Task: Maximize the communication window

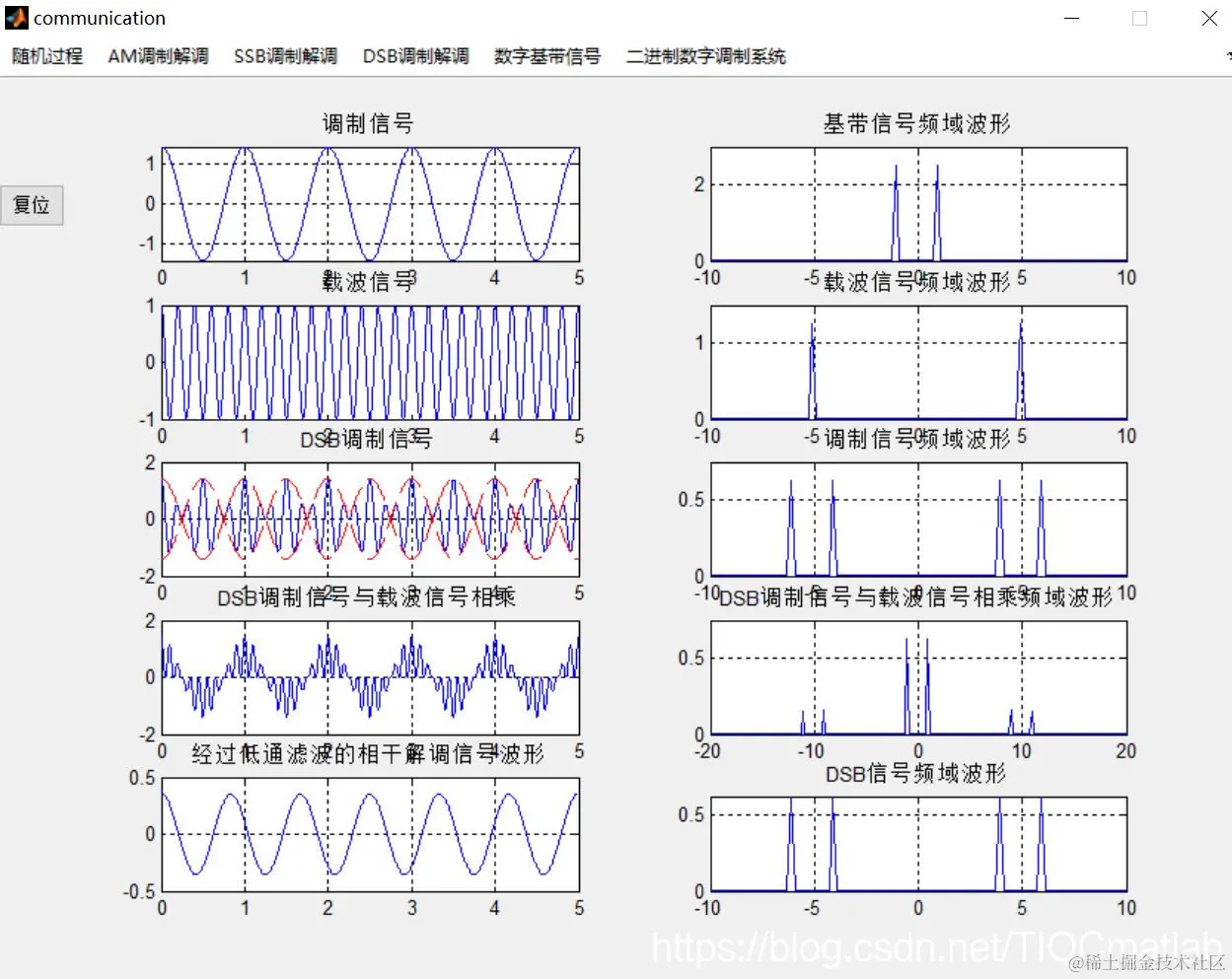Action: coord(1139,19)
